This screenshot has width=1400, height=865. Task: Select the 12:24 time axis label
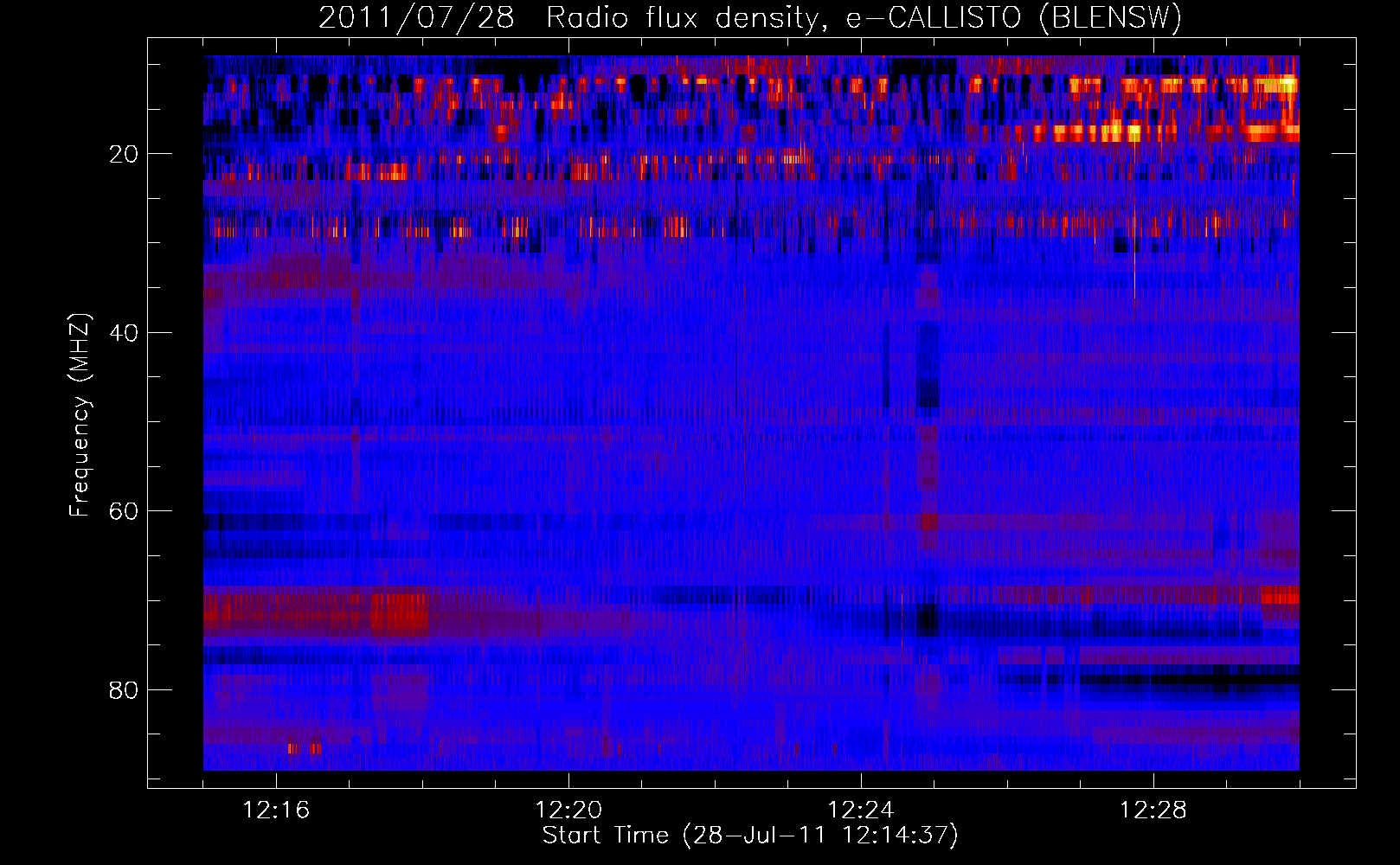pyautogui.click(x=861, y=811)
